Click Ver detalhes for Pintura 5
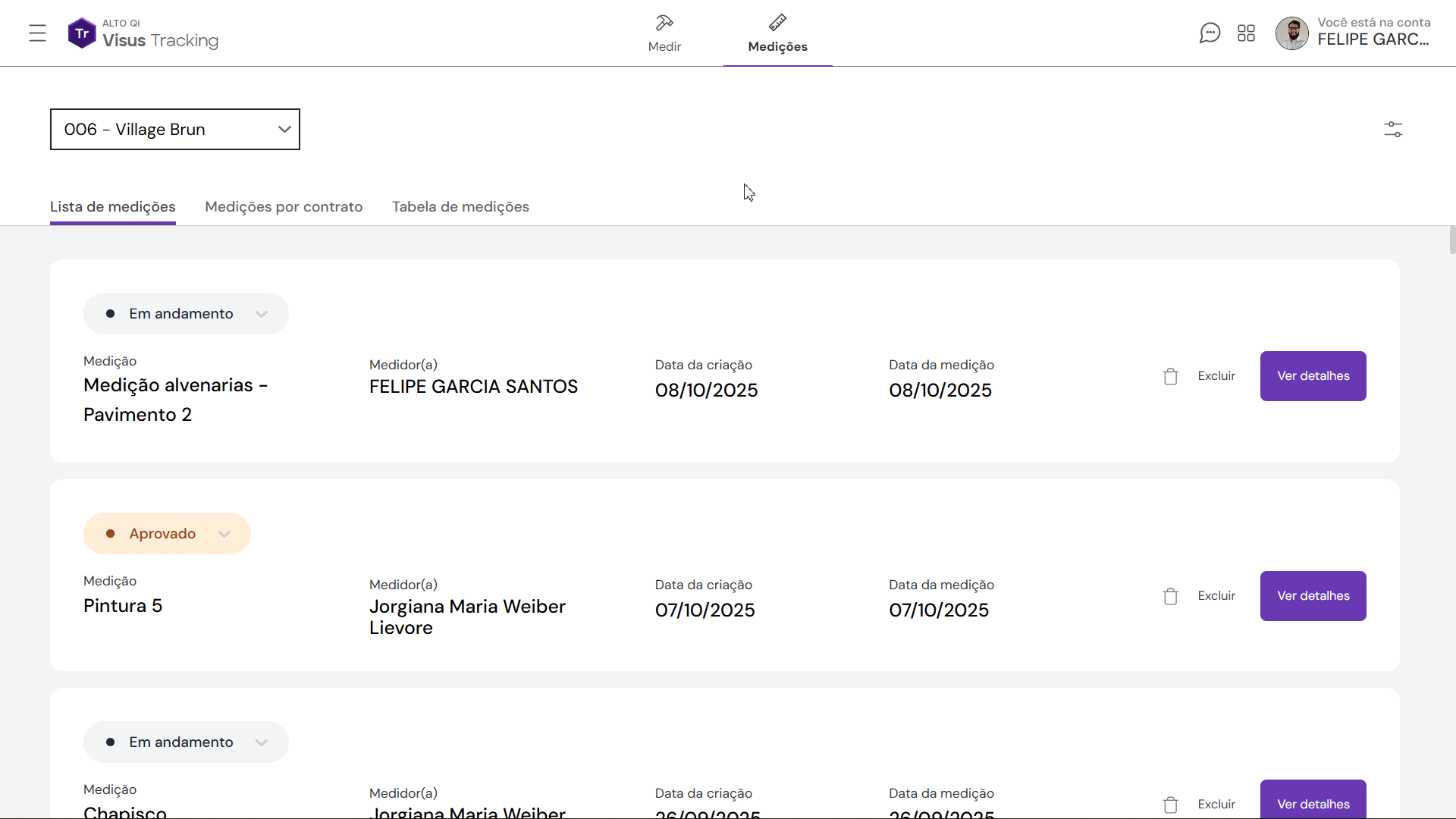The width and height of the screenshot is (1456, 819). [1313, 596]
